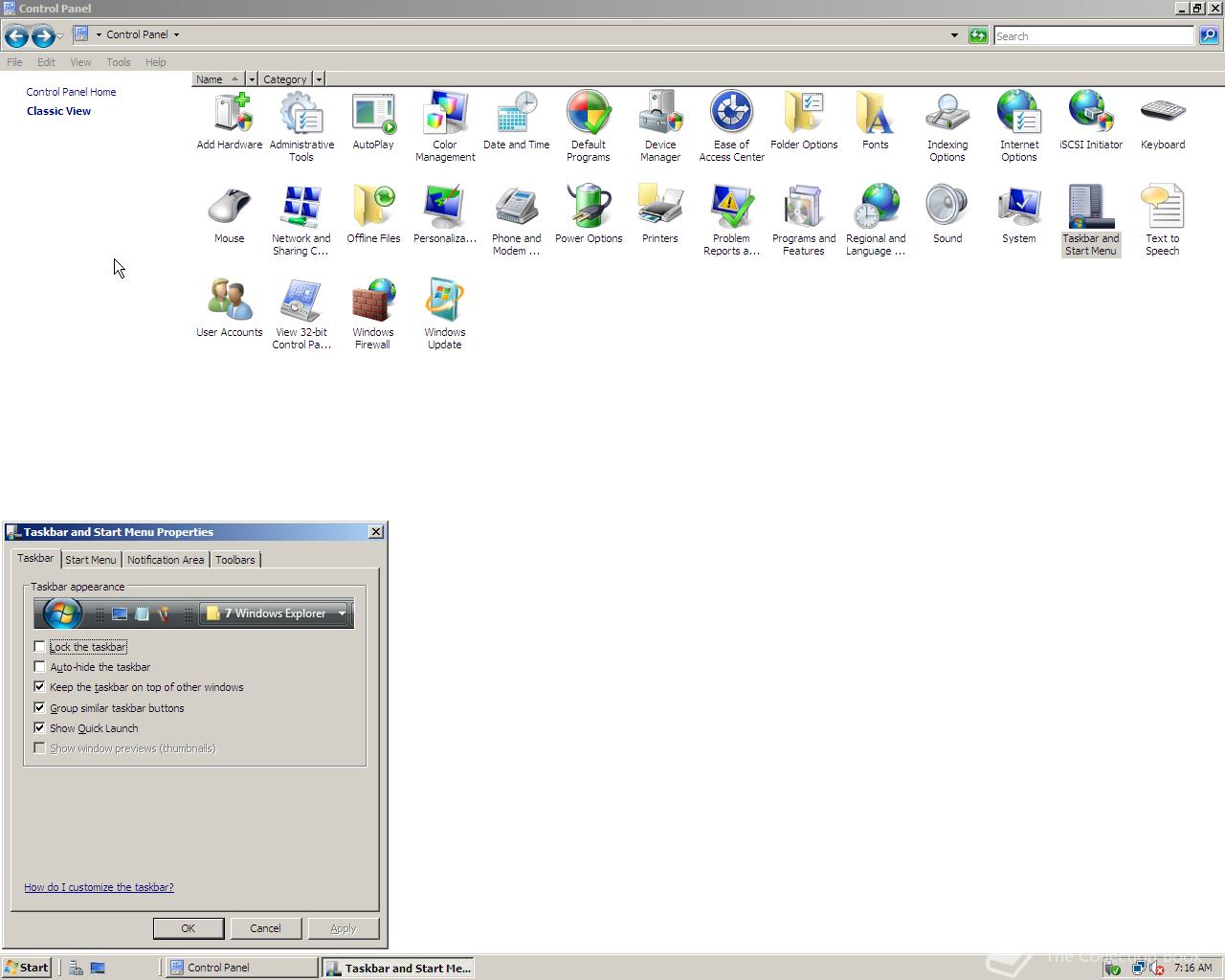Open Sound settings
The width and height of the screenshot is (1225, 980).
(947, 214)
